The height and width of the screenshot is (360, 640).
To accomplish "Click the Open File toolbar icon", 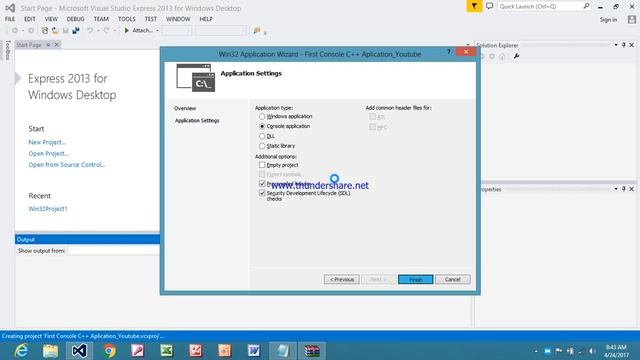I will click(x=55, y=31).
